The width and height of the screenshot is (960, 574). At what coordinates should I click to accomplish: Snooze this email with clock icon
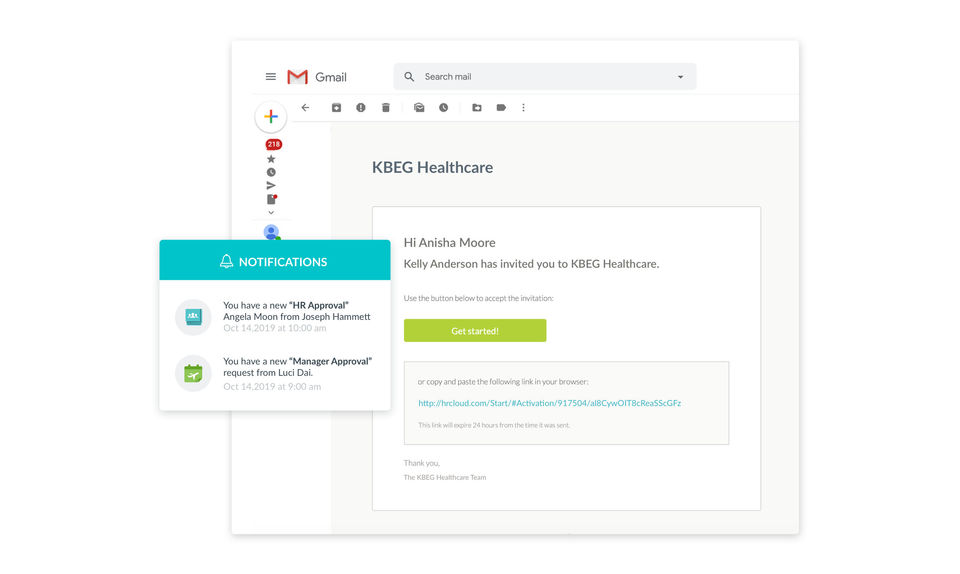443,108
